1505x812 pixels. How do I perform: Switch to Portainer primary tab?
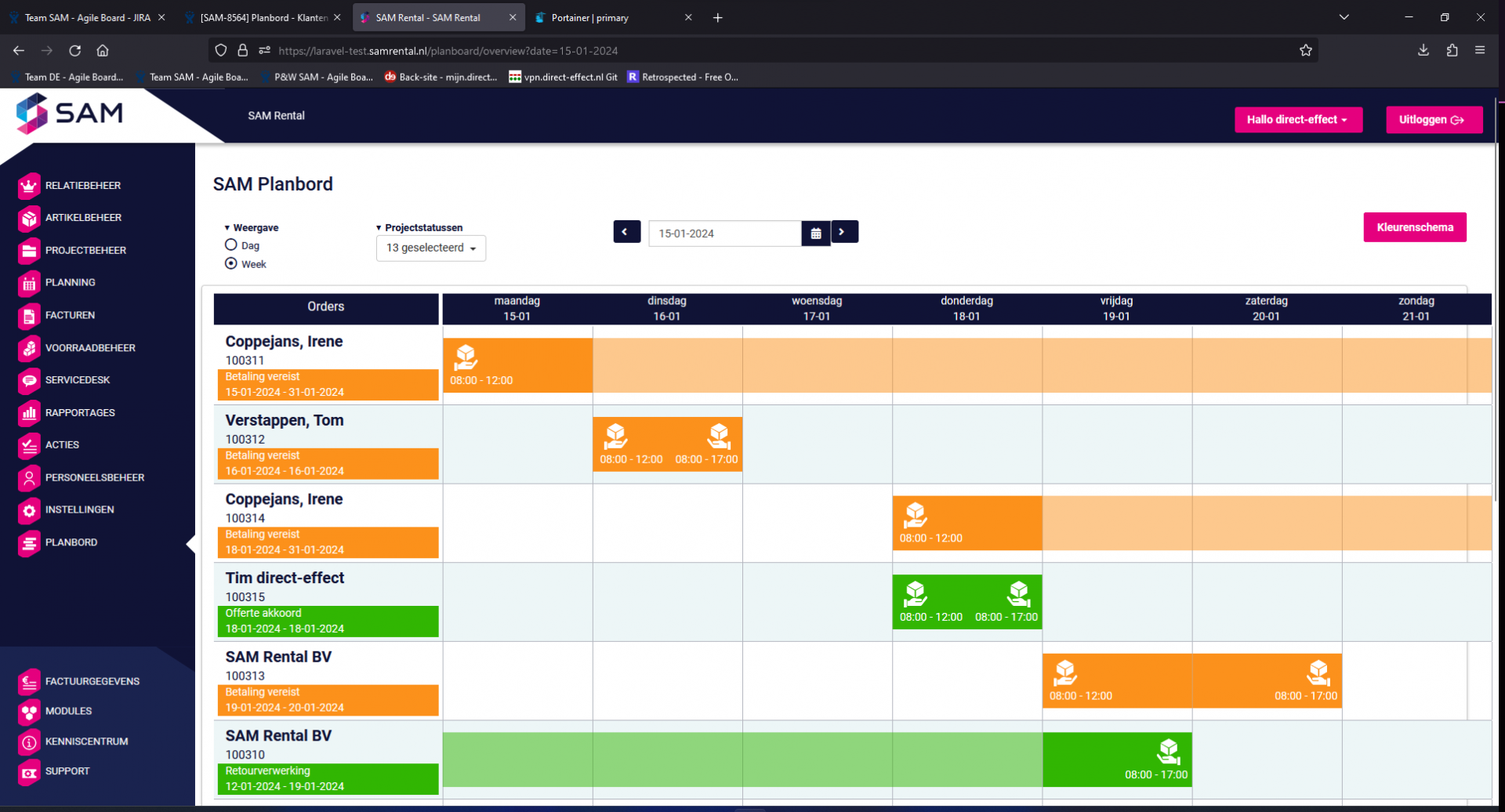coord(614,17)
